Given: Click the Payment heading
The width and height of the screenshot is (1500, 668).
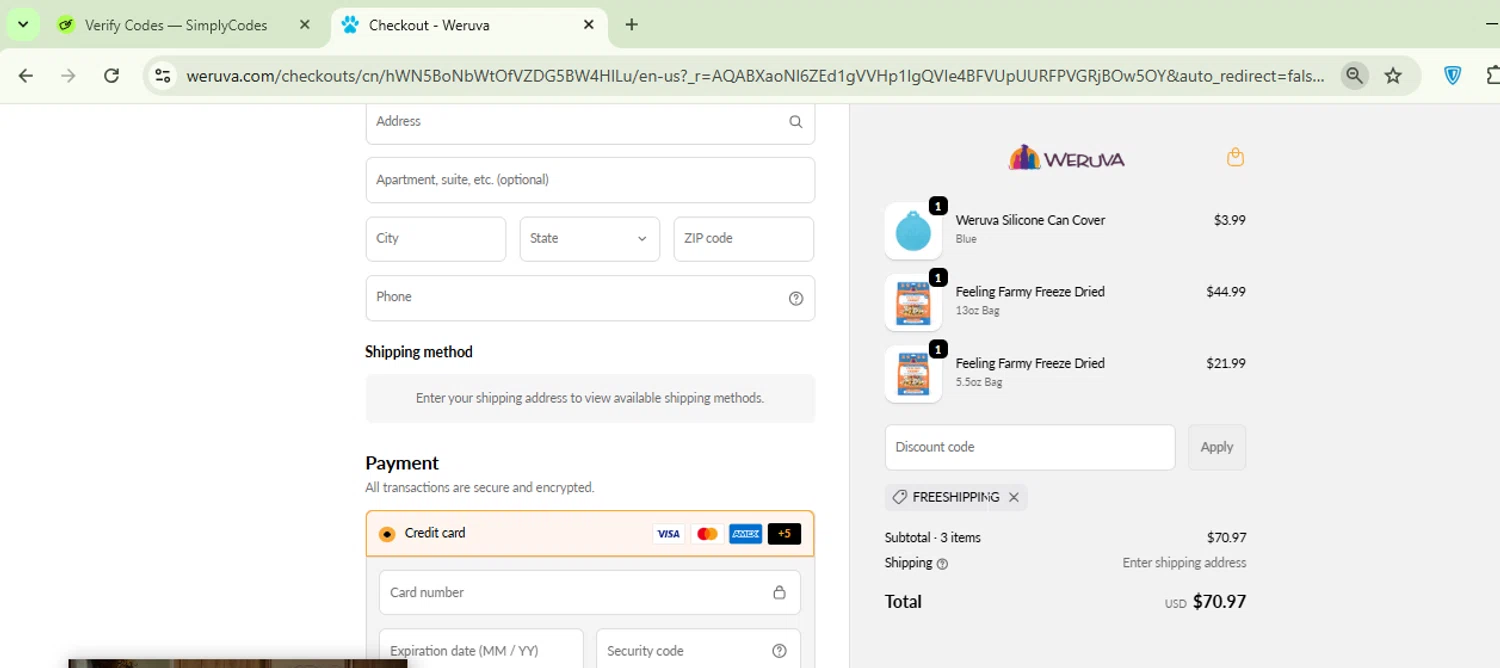Looking at the screenshot, I should coord(402,463).
